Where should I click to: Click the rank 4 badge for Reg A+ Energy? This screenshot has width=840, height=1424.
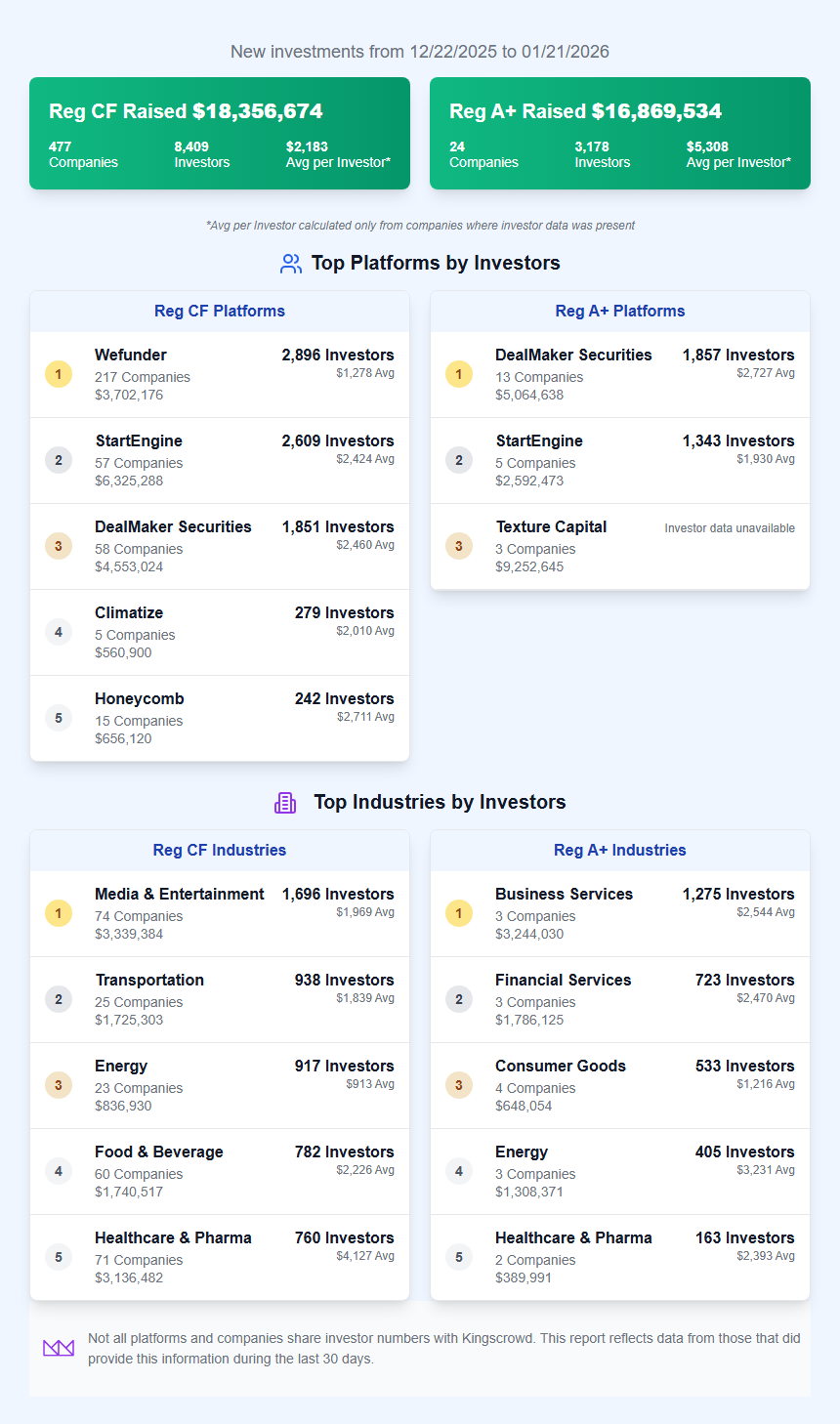459,1171
